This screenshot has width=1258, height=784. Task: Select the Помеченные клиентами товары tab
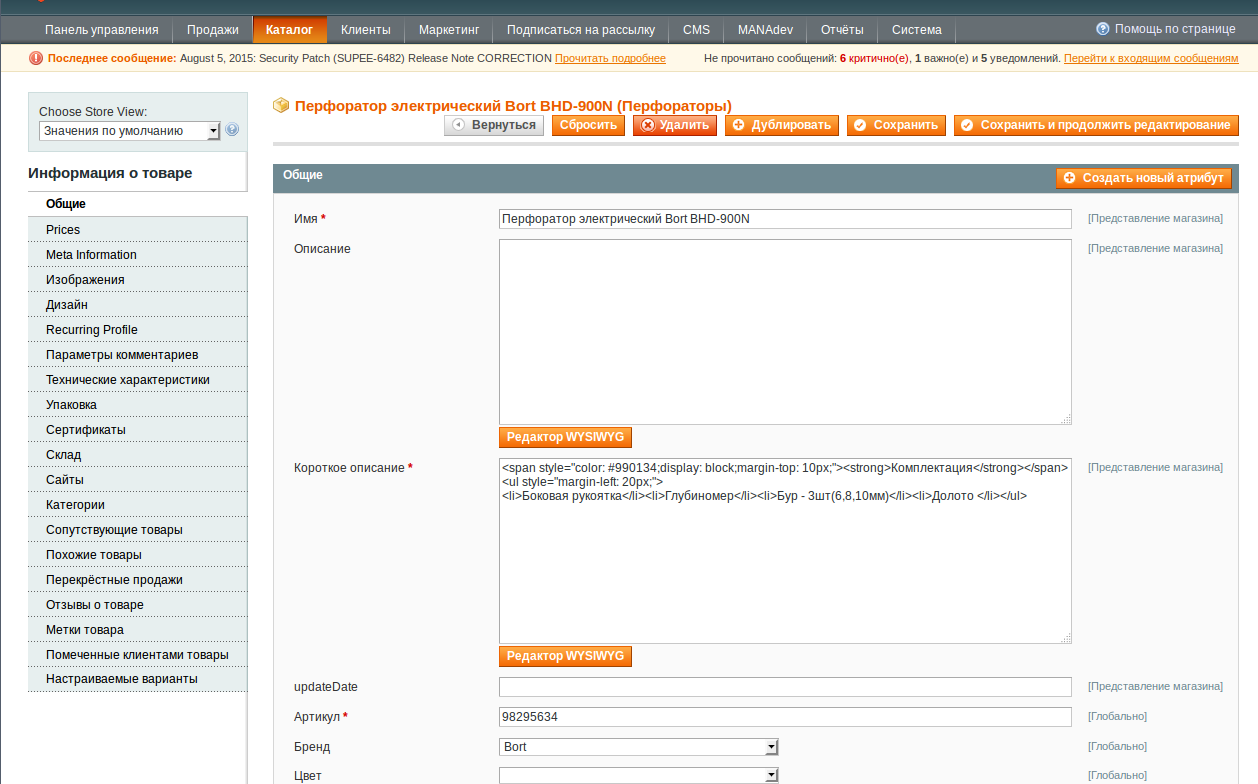pyautogui.click(x=137, y=655)
